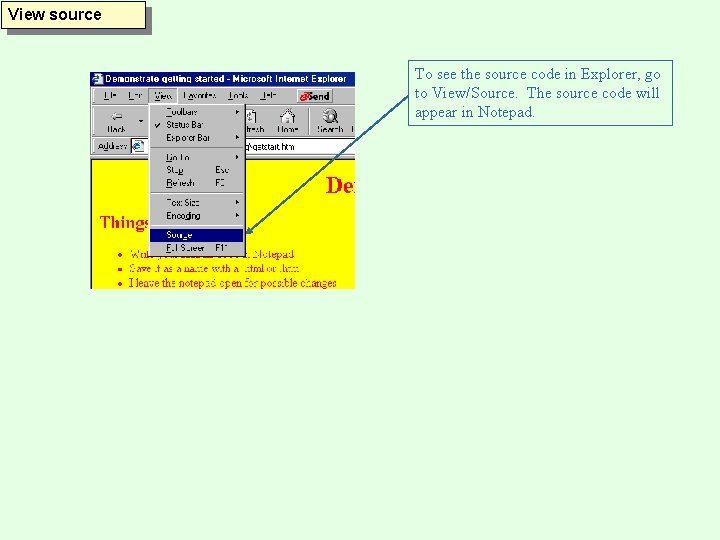Screen dimensions: 720x540
Task: Expand the Go To submenu
Action: 197,157
